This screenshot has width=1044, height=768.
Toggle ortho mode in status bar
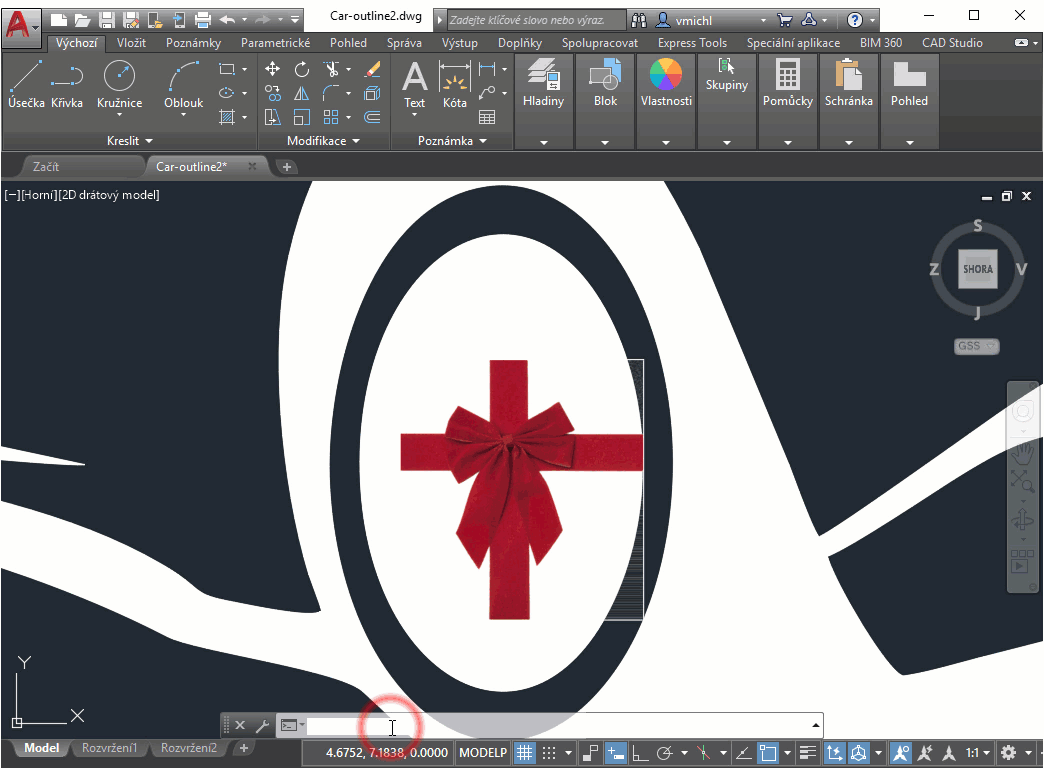pyautogui.click(x=641, y=752)
